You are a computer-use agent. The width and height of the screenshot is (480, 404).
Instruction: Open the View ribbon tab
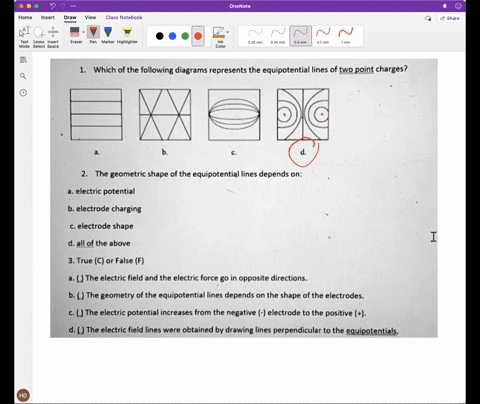90,17
